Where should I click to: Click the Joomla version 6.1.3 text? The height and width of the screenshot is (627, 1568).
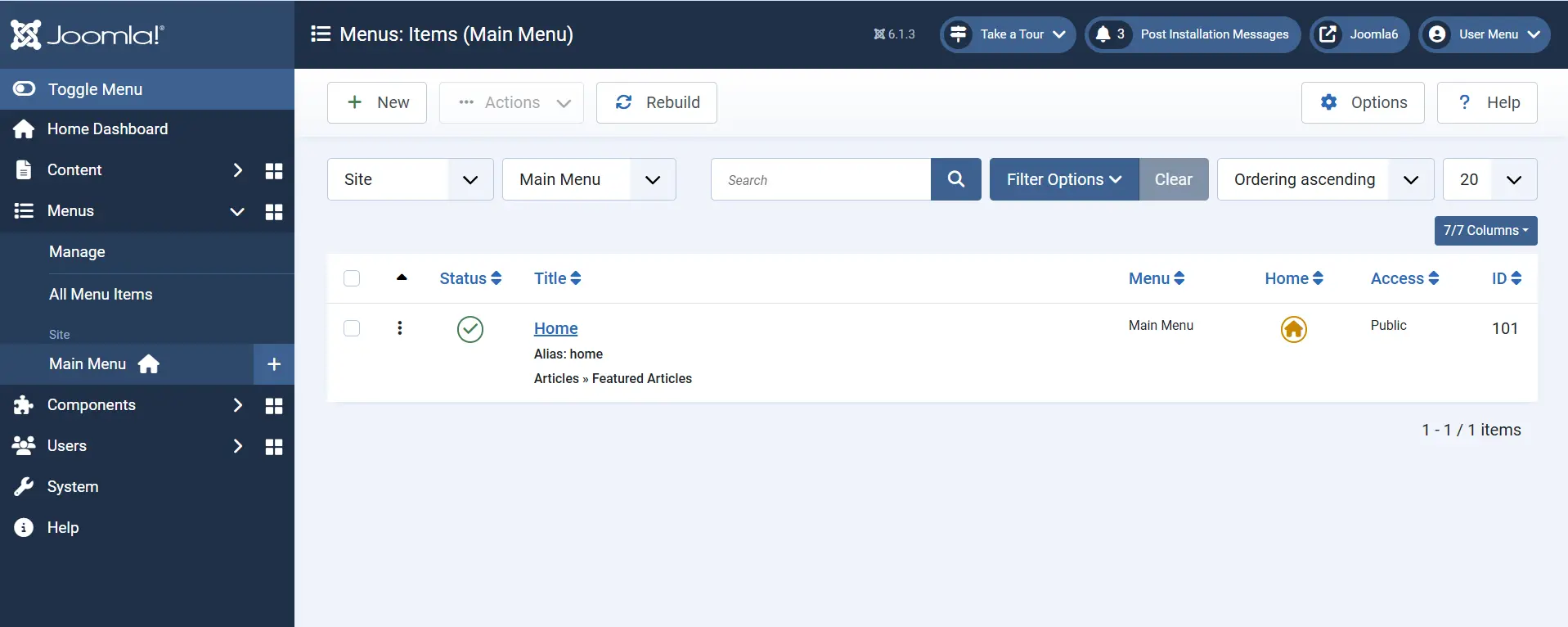894,34
